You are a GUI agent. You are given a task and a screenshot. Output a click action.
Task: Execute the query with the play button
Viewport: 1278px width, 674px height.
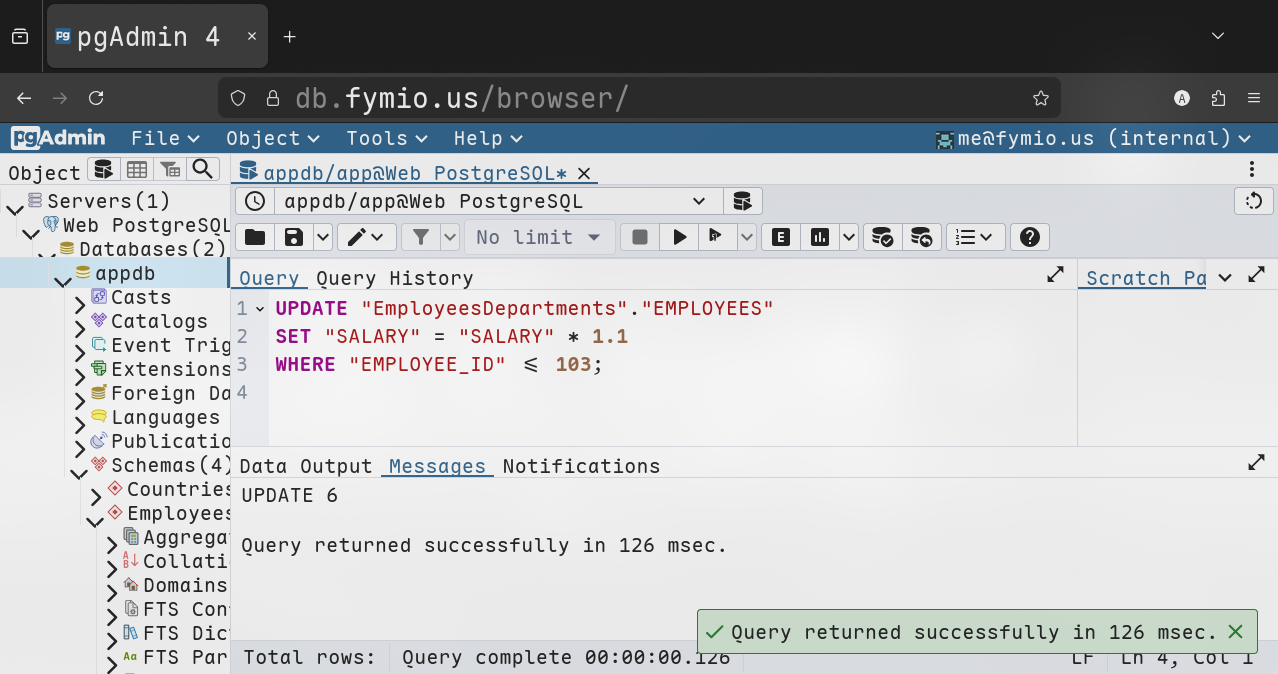pyautogui.click(x=680, y=237)
